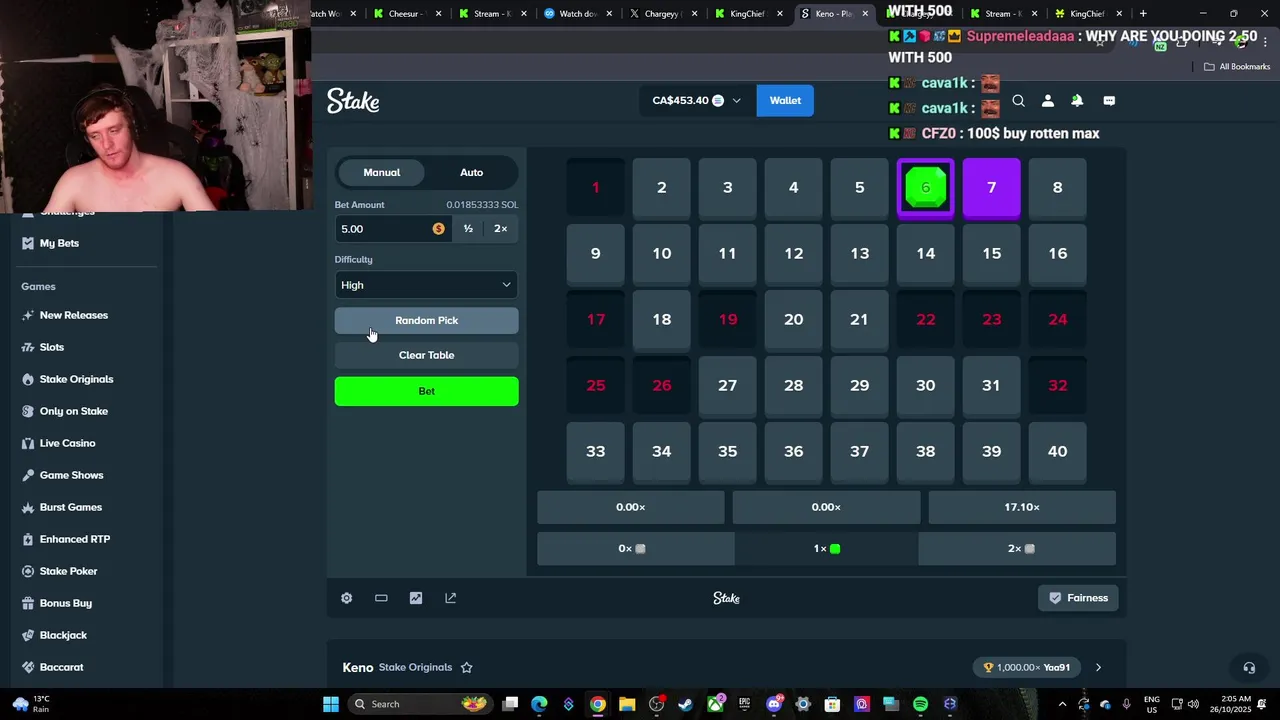This screenshot has height=720, width=1280.
Task: Open the Difficulty dropdown set to High
Action: (426, 285)
